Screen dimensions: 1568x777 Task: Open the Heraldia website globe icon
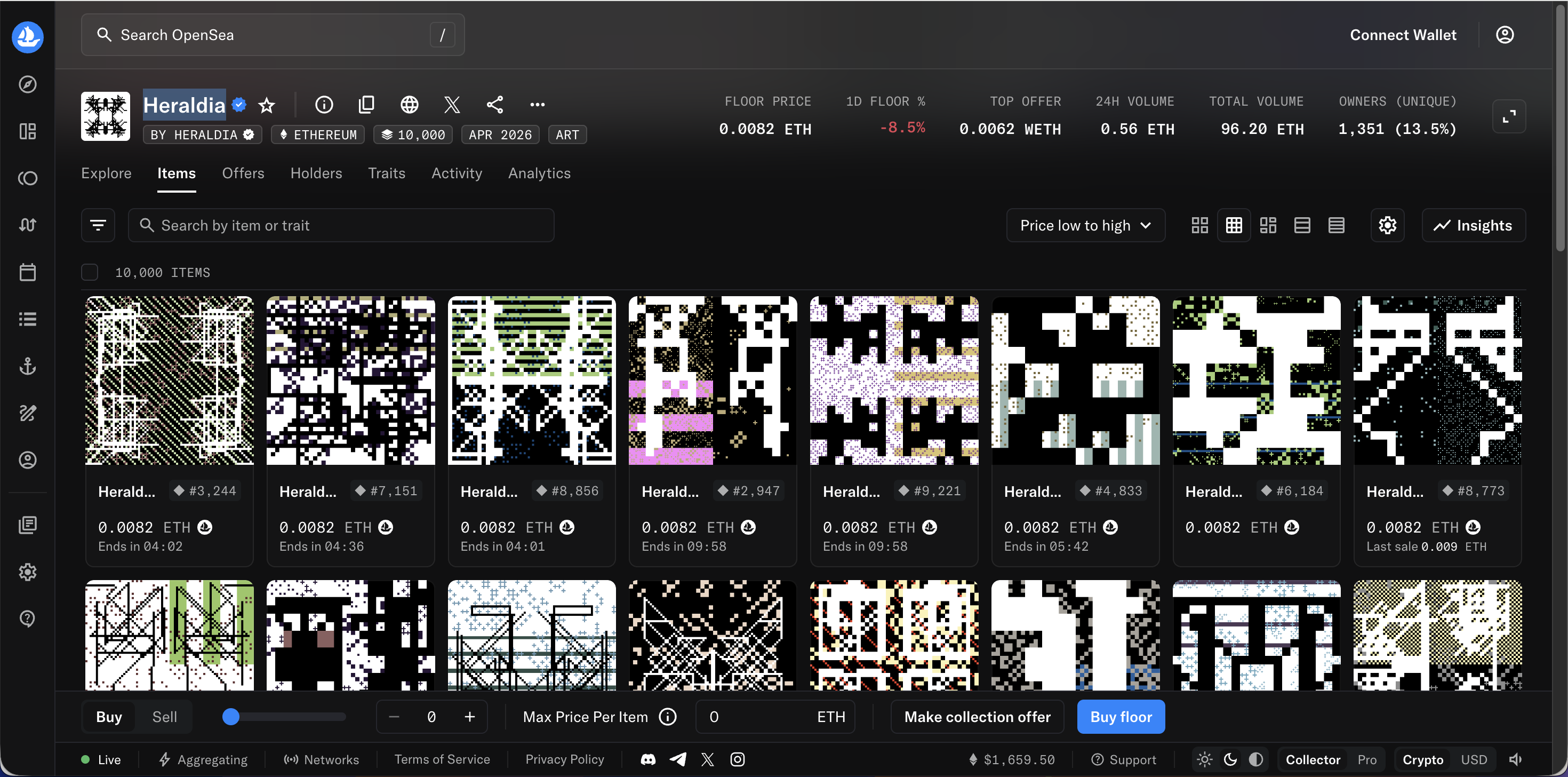coord(409,105)
